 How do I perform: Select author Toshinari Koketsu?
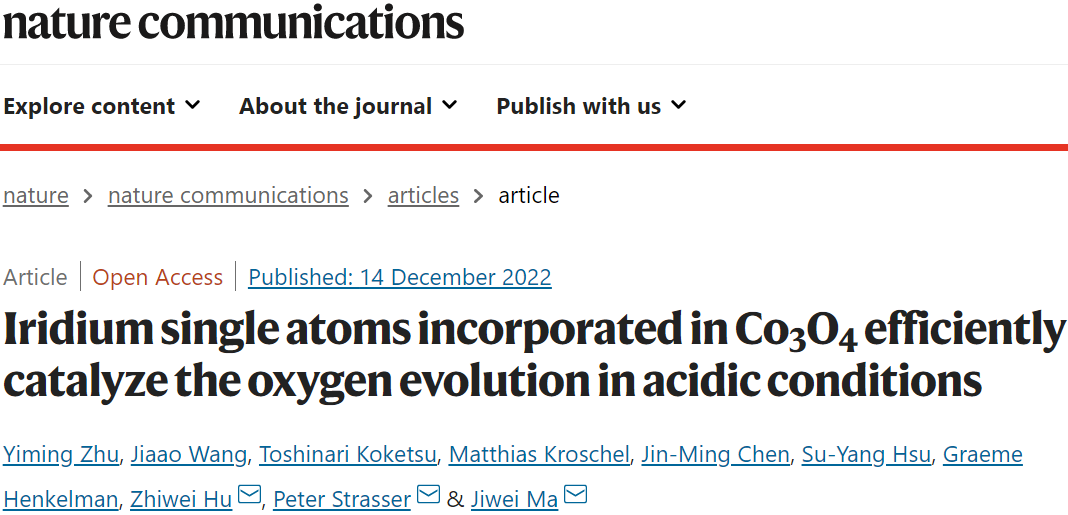(348, 454)
